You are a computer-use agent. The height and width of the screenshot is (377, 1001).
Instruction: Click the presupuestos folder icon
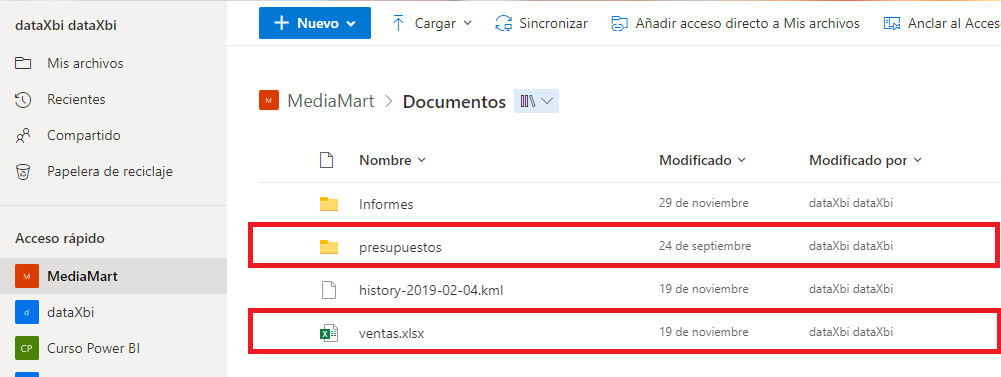tap(329, 246)
